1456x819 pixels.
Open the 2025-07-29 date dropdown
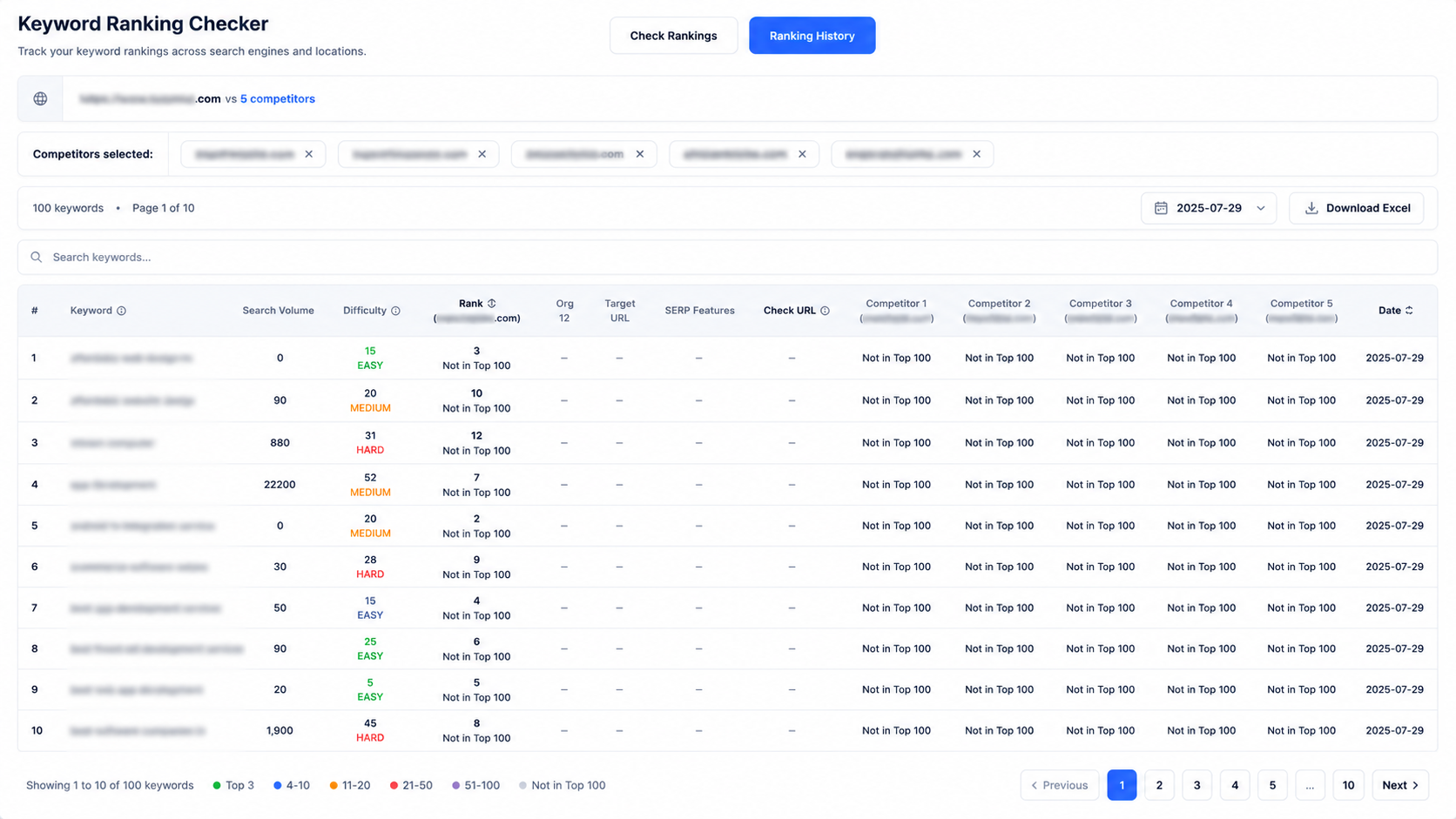[x=1209, y=208]
